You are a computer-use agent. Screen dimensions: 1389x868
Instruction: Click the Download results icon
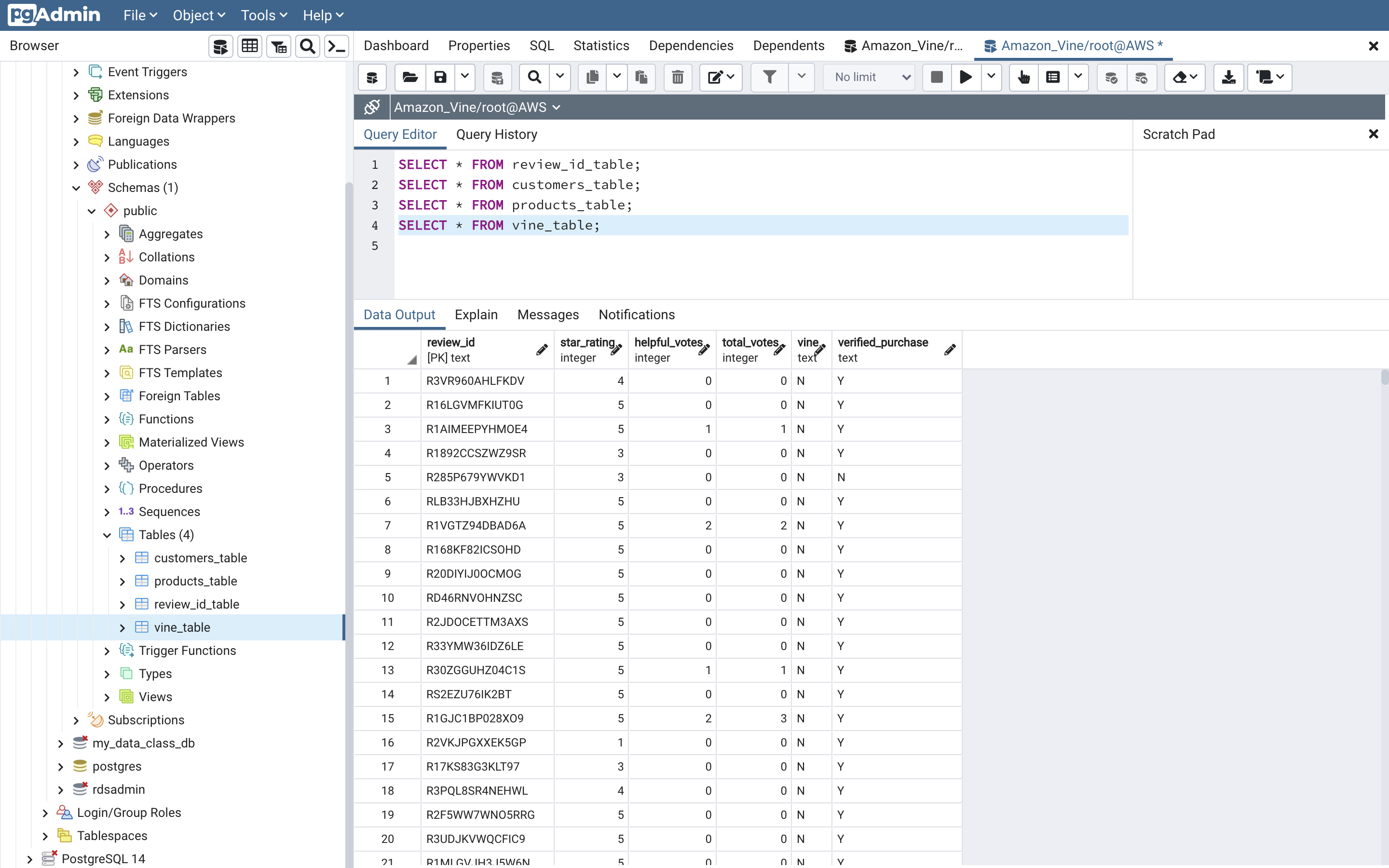click(1228, 77)
